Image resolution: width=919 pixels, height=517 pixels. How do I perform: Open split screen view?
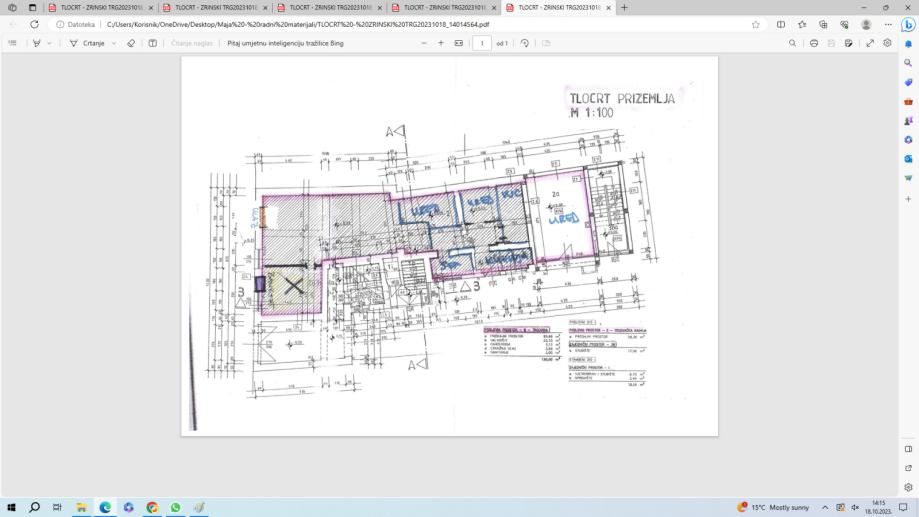[781, 25]
